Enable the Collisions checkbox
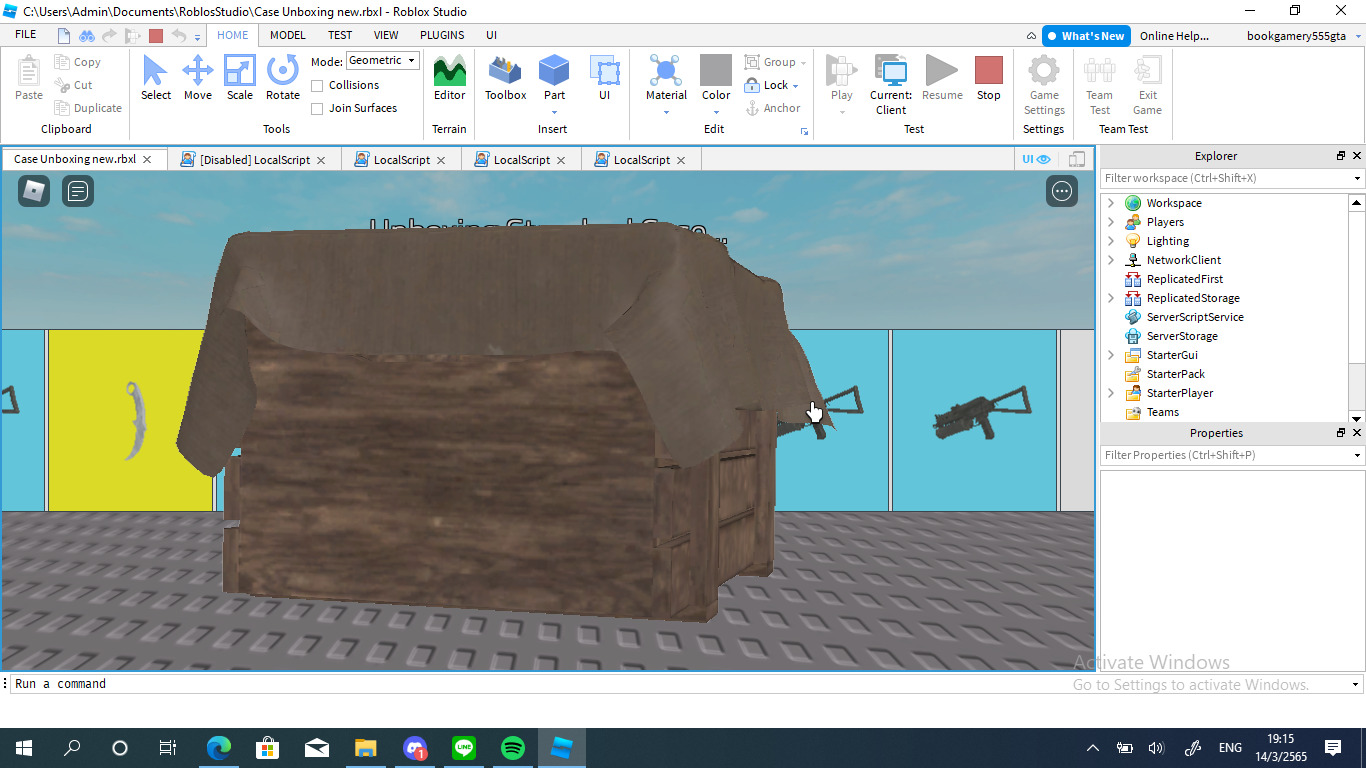Screen dimensions: 1366x768 [317, 85]
